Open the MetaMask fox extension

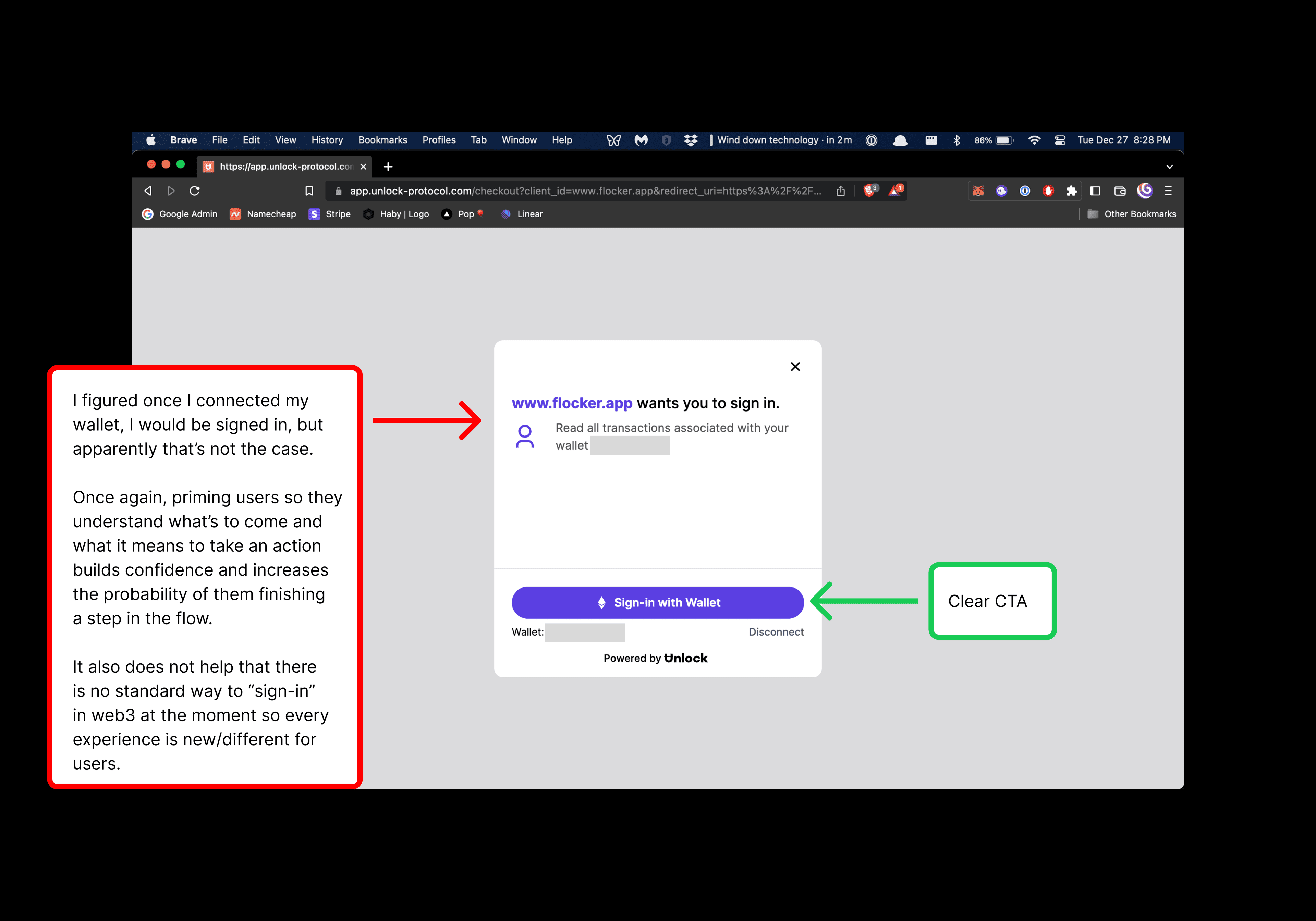[978, 191]
